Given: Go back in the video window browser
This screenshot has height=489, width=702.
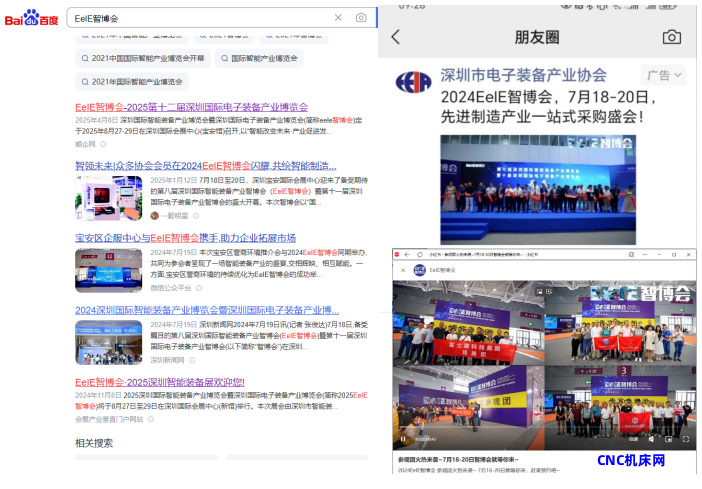Looking at the screenshot, I should coord(407,254).
